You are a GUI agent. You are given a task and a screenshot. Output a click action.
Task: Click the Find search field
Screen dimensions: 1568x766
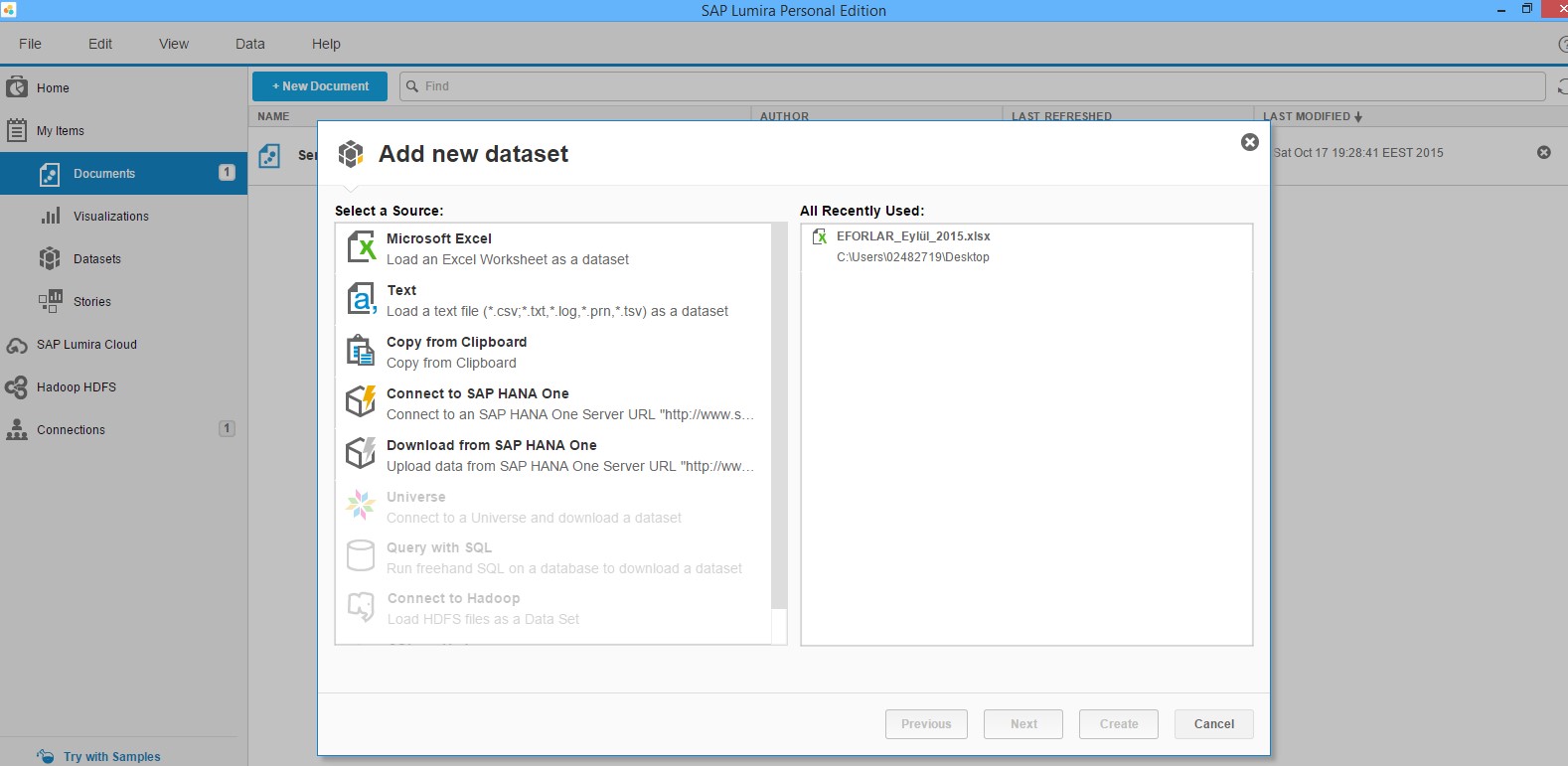pos(974,86)
